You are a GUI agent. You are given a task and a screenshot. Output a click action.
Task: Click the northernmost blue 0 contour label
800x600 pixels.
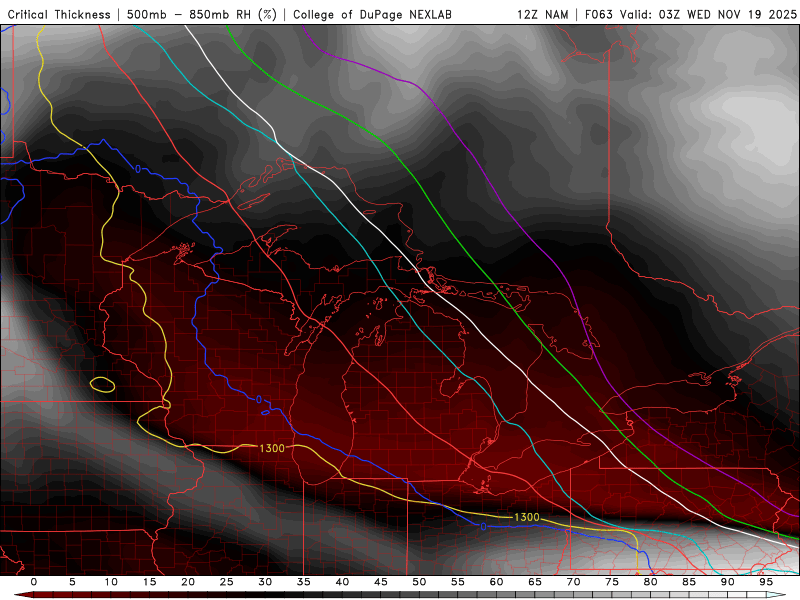click(x=138, y=169)
